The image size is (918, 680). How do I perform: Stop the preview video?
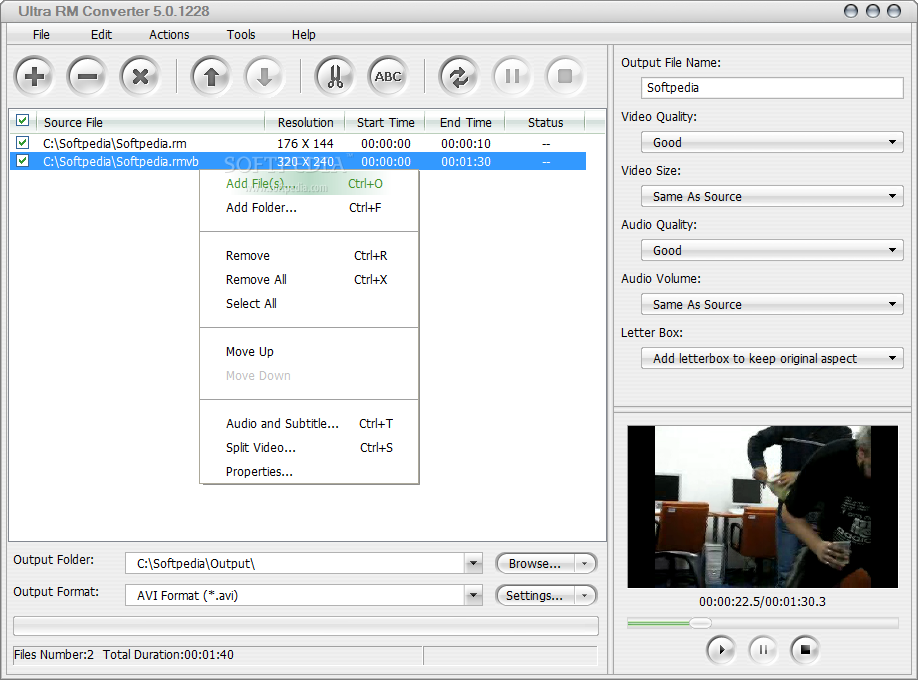pos(806,650)
